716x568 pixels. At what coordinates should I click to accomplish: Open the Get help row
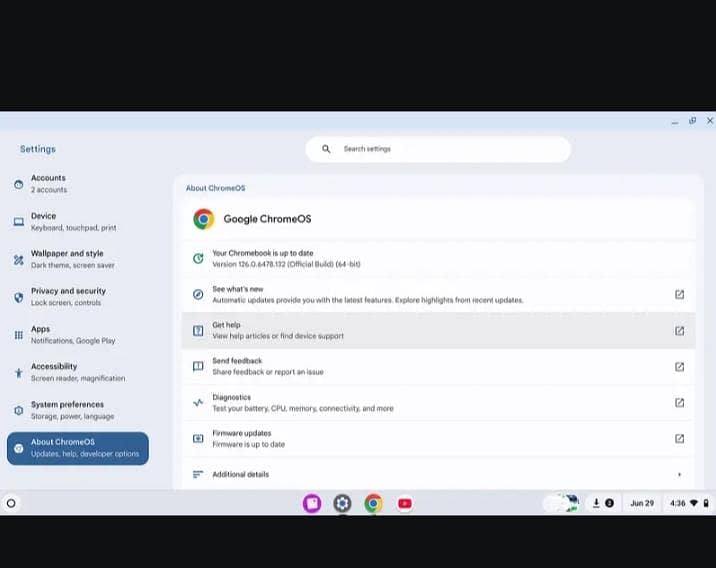coord(438,331)
